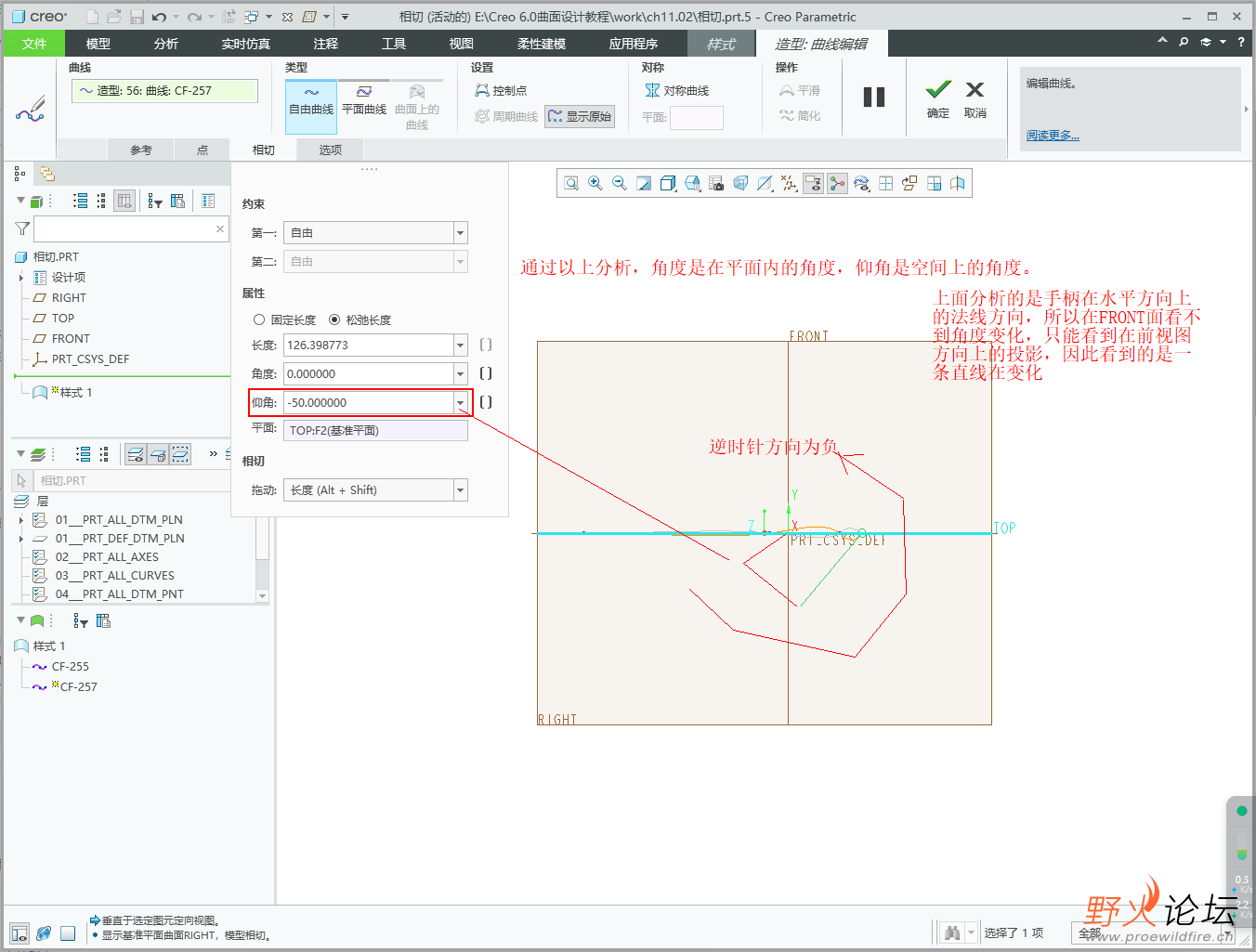Expand the 01__PRT_ALL_DTM_PLN layer node
The height and width of the screenshot is (952, 1256).
pyautogui.click(x=21, y=520)
